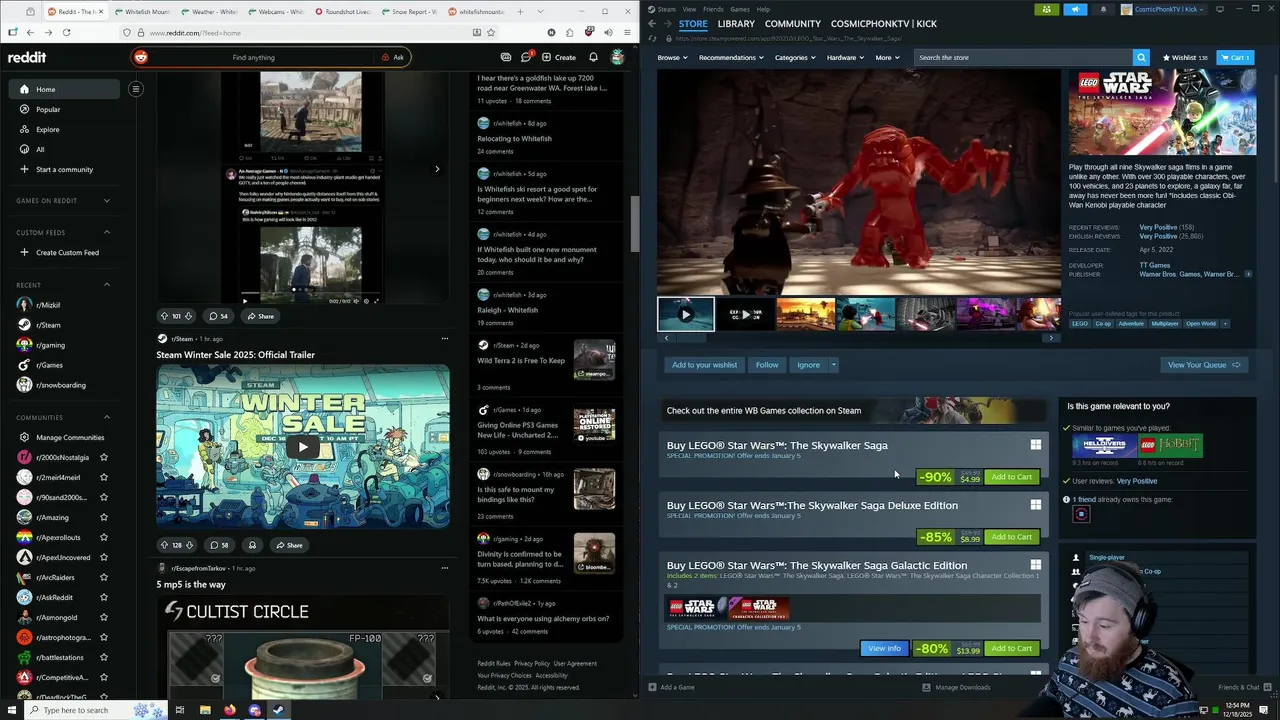The height and width of the screenshot is (720, 1280).
Task: Open Steam Friends menu
Action: [x=713, y=9]
